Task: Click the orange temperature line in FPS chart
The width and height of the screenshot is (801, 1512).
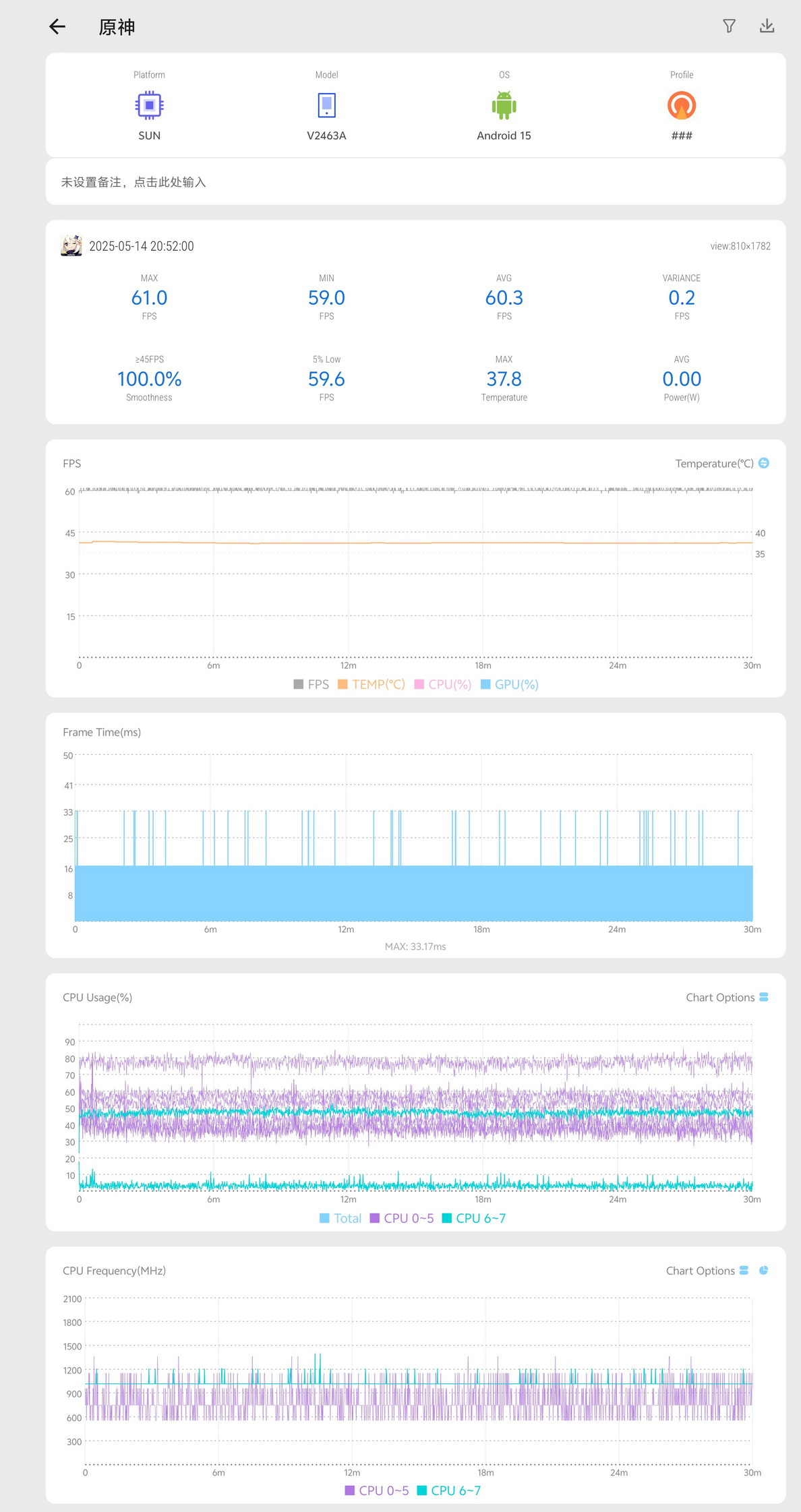Action: tap(415, 543)
